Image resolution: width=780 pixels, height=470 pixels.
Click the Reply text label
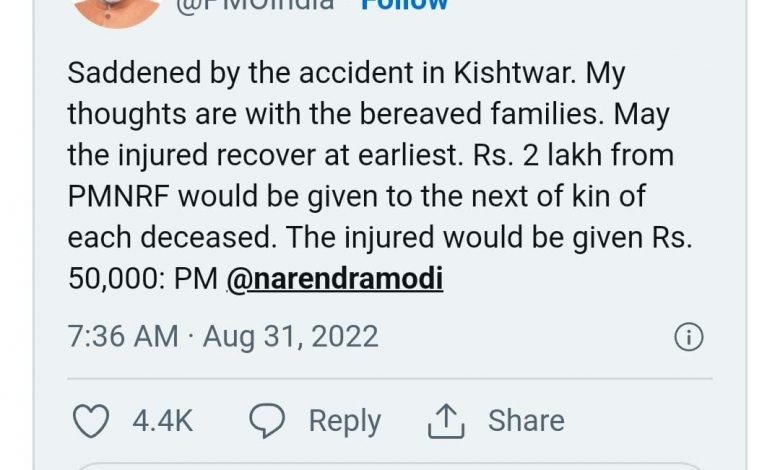tap(344, 421)
